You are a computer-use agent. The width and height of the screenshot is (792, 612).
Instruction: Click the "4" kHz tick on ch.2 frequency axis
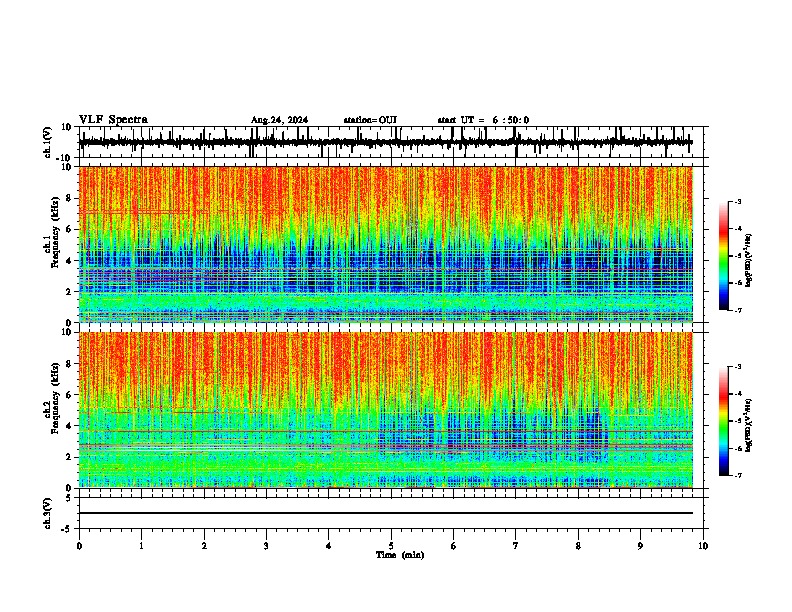click(70, 426)
